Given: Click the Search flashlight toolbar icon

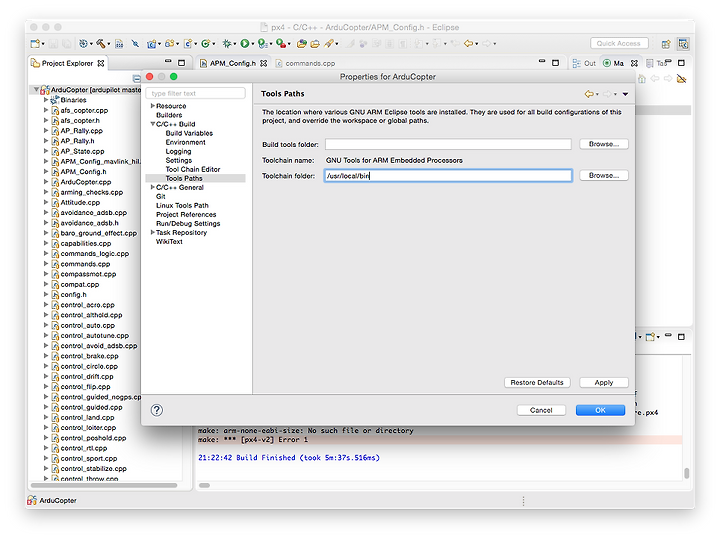Looking at the screenshot, I should tap(329, 44).
